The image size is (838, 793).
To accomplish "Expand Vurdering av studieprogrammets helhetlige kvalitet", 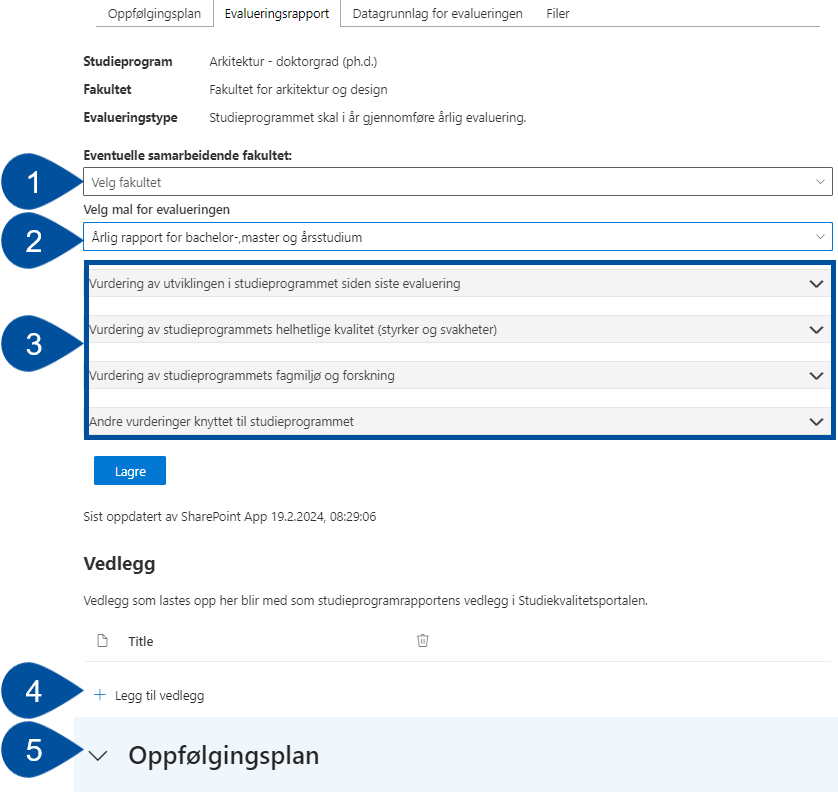I will click(x=459, y=329).
